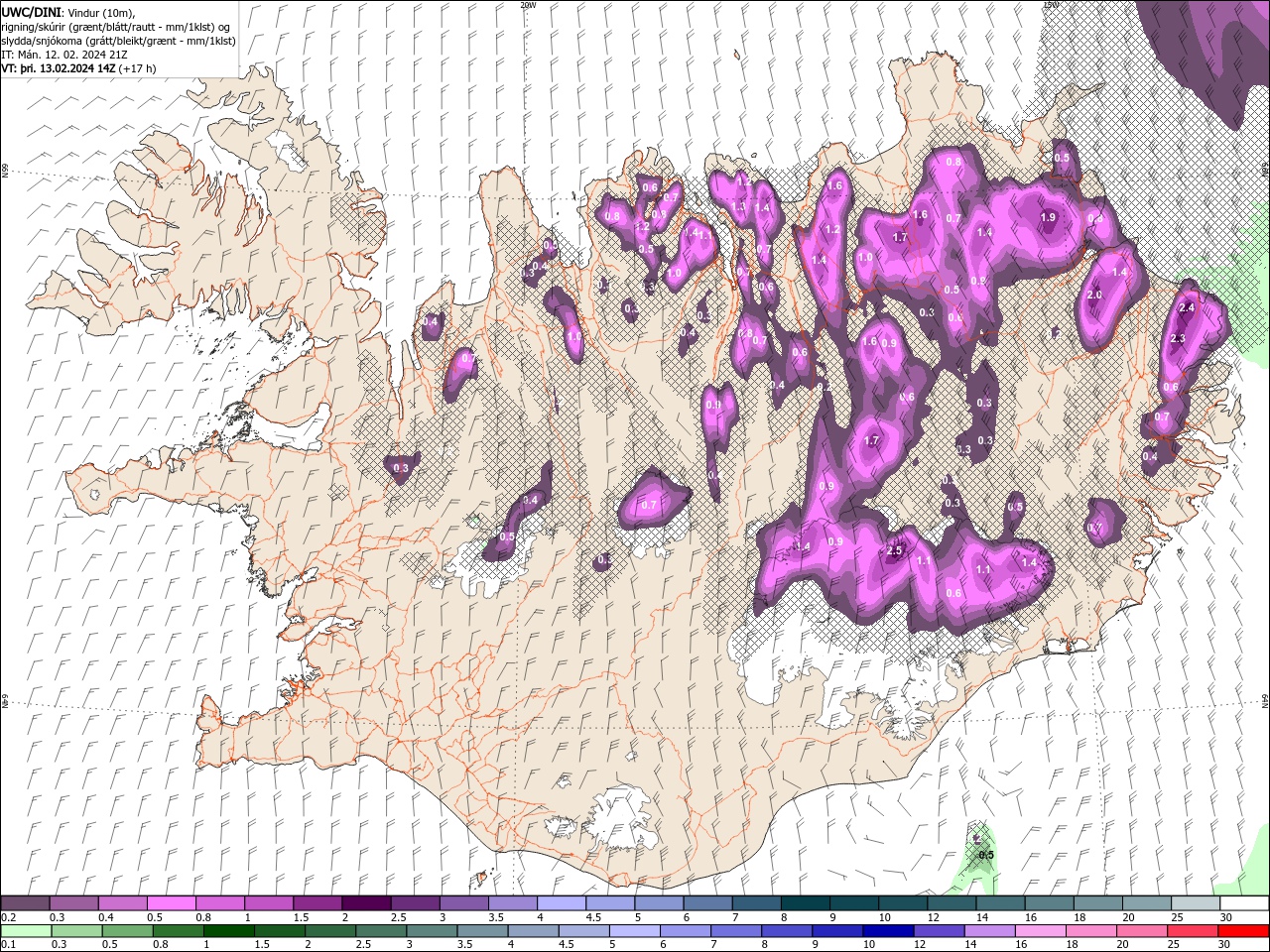Click the '0.2' label in the snow legend
The height and width of the screenshot is (952, 1270).
pyautogui.click(x=8, y=917)
